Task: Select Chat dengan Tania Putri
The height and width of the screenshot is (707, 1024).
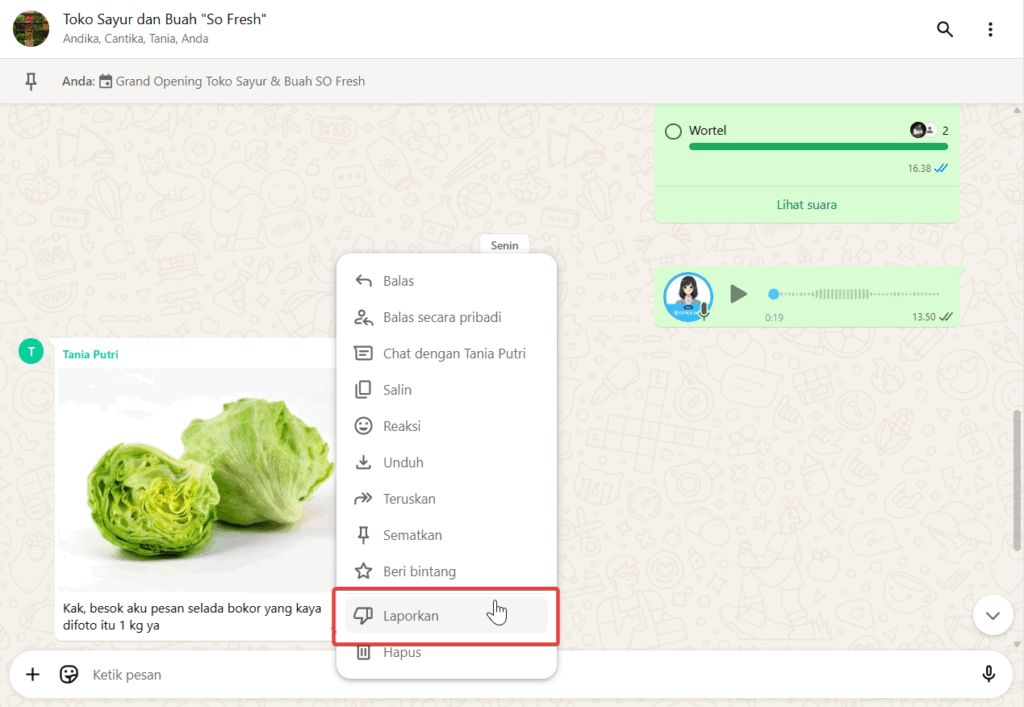Action: (453, 353)
